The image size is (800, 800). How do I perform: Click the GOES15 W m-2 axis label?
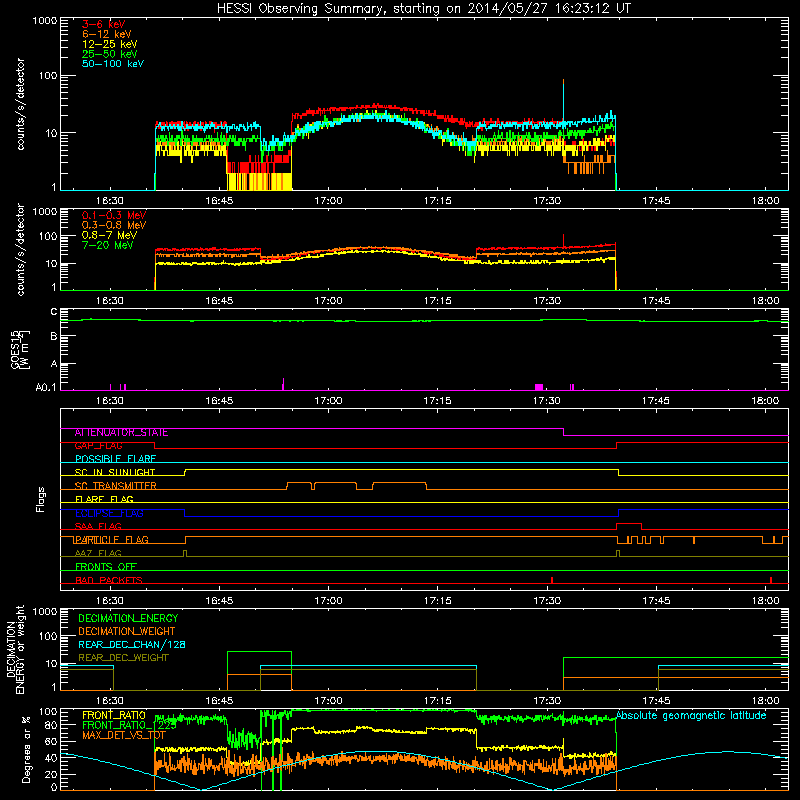tap(20, 349)
